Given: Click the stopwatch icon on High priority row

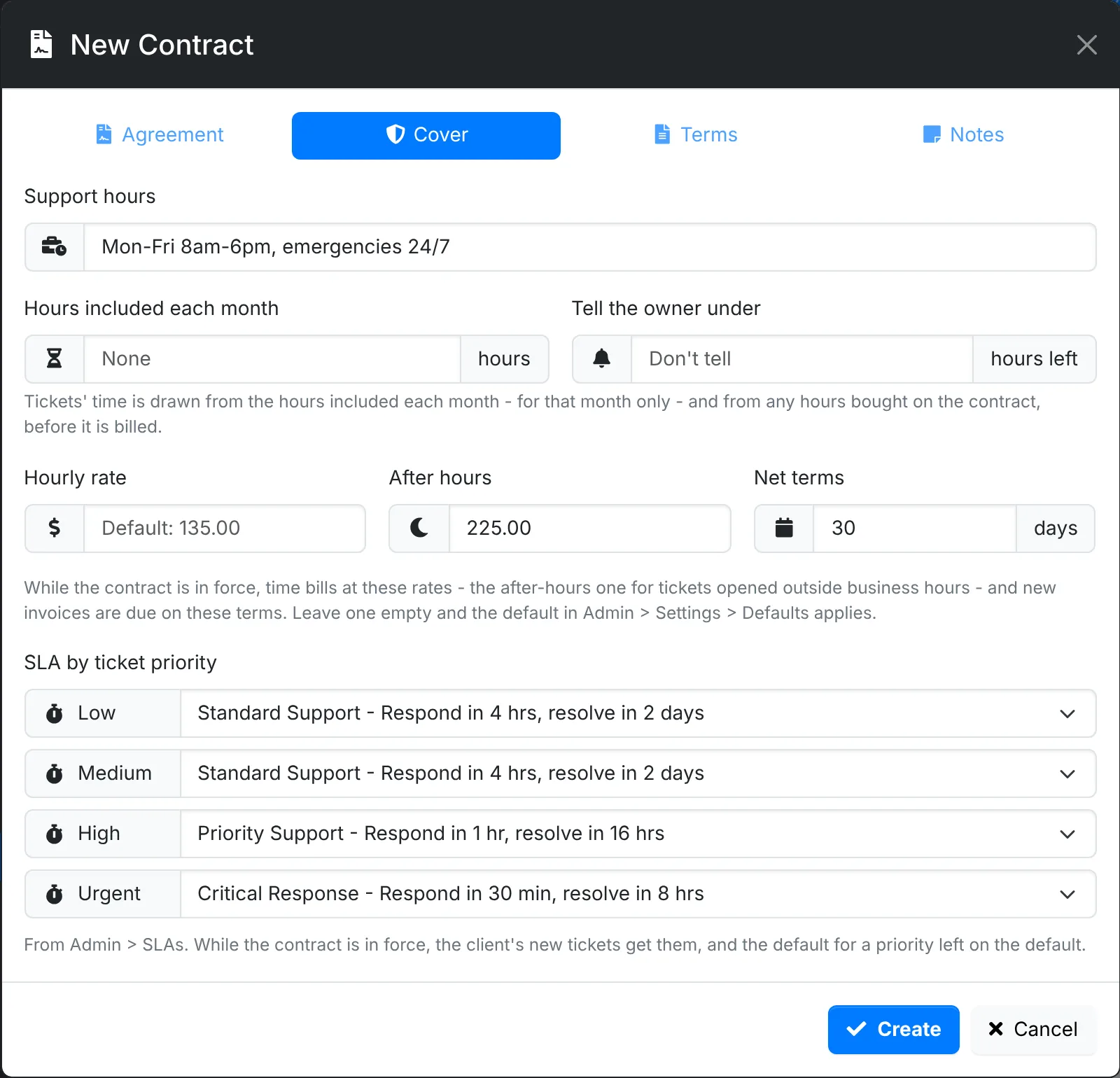Looking at the screenshot, I should [54, 834].
